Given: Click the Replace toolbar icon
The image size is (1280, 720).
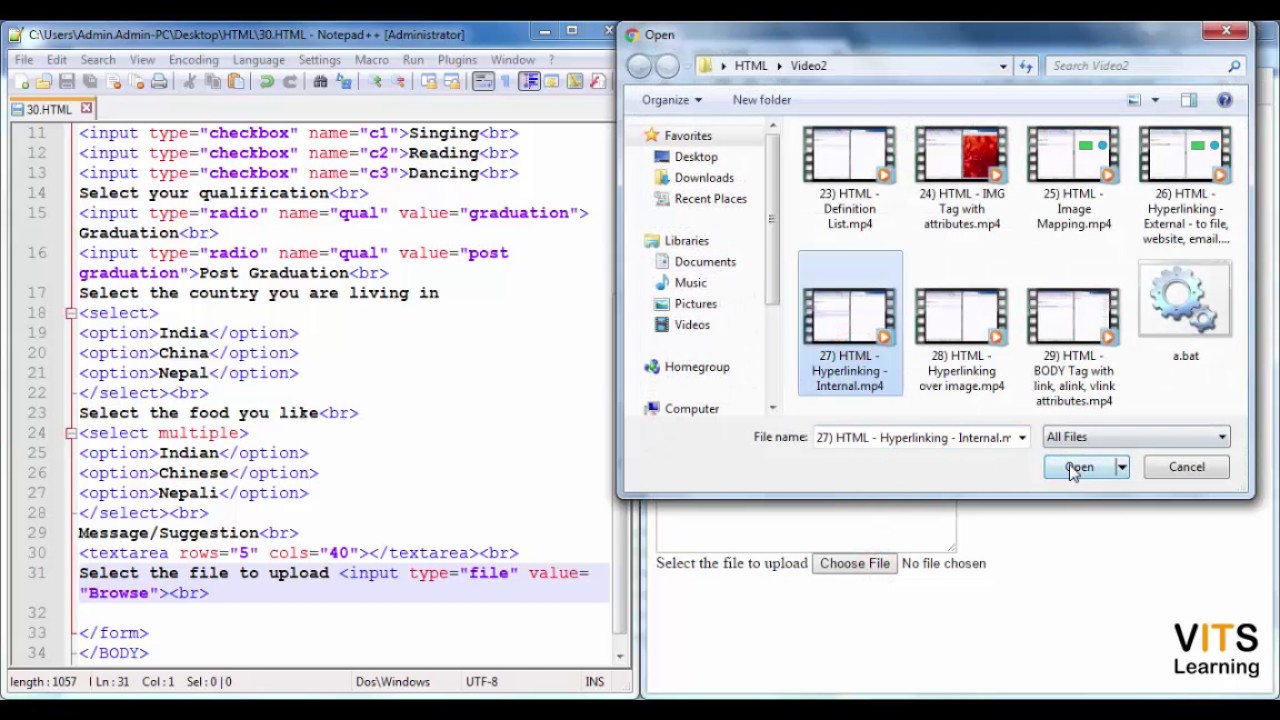Looking at the screenshot, I should (x=343, y=82).
